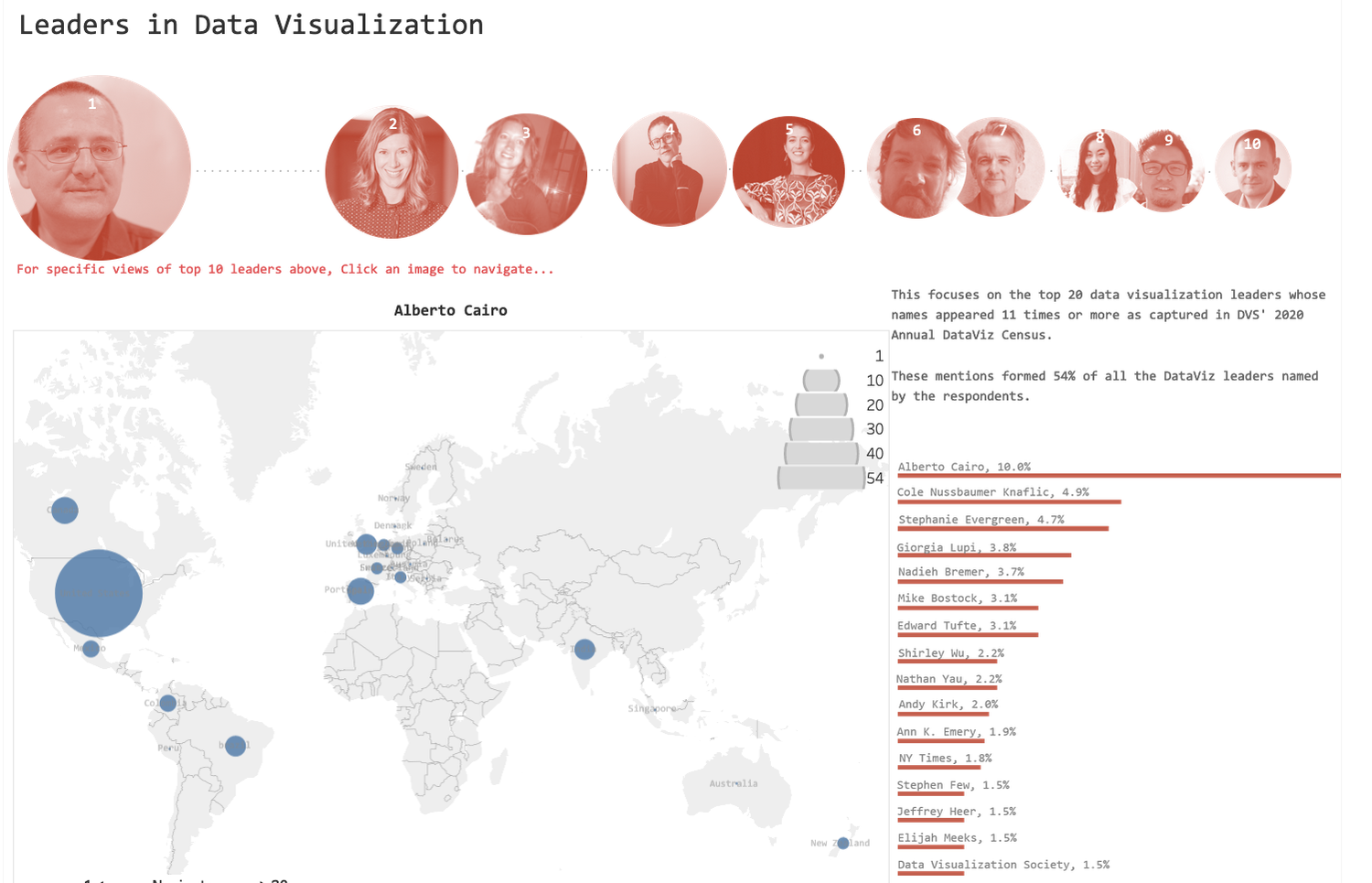Click the Alberto Cairo map title

451,310
